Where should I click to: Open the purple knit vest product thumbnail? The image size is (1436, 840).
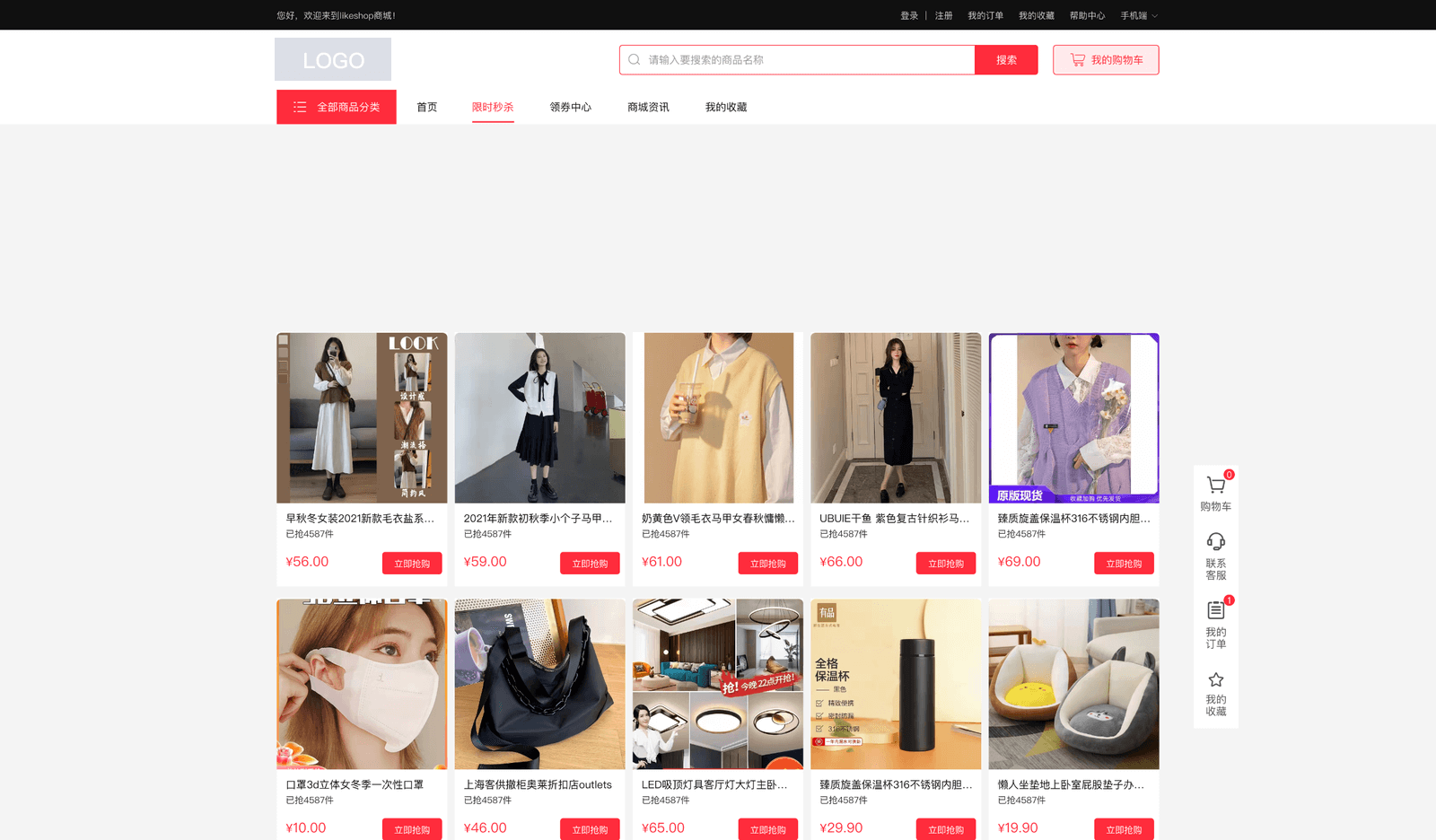click(1073, 417)
